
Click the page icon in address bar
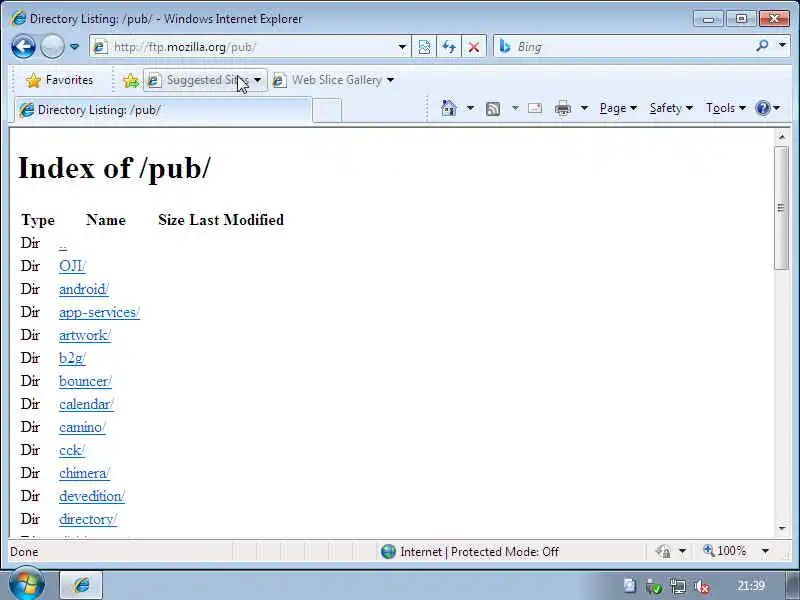[100, 47]
